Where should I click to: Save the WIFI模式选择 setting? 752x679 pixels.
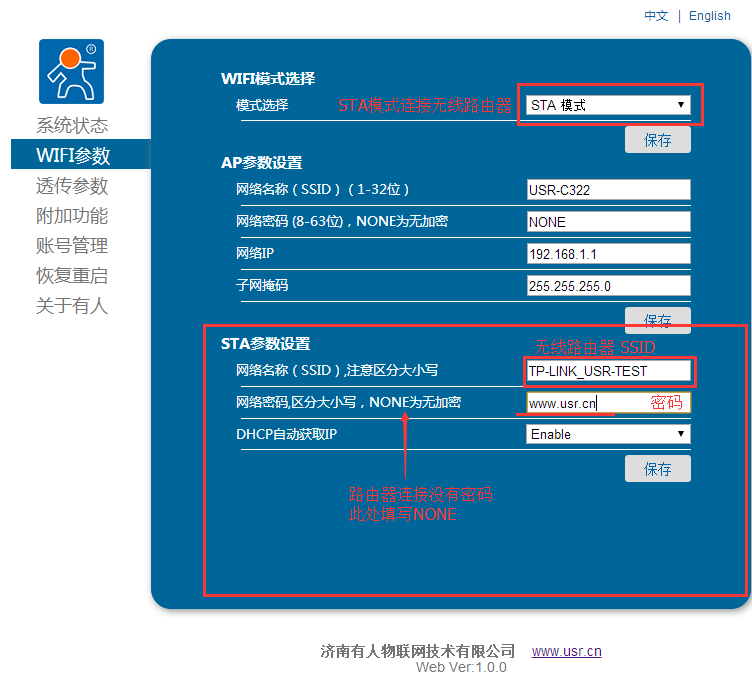pyautogui.click(x=658, y=140)
